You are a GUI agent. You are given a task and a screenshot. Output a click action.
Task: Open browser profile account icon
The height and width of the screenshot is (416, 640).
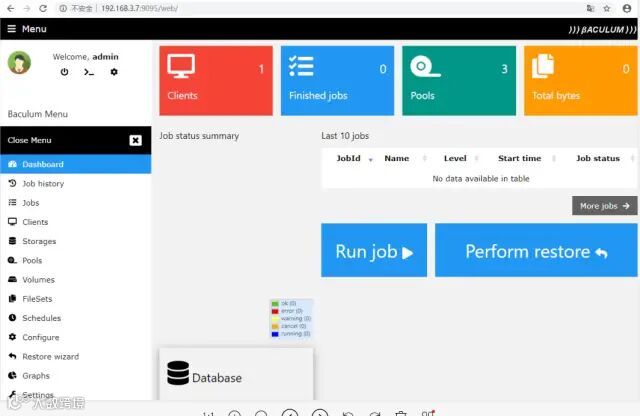(x=627, y=8)
